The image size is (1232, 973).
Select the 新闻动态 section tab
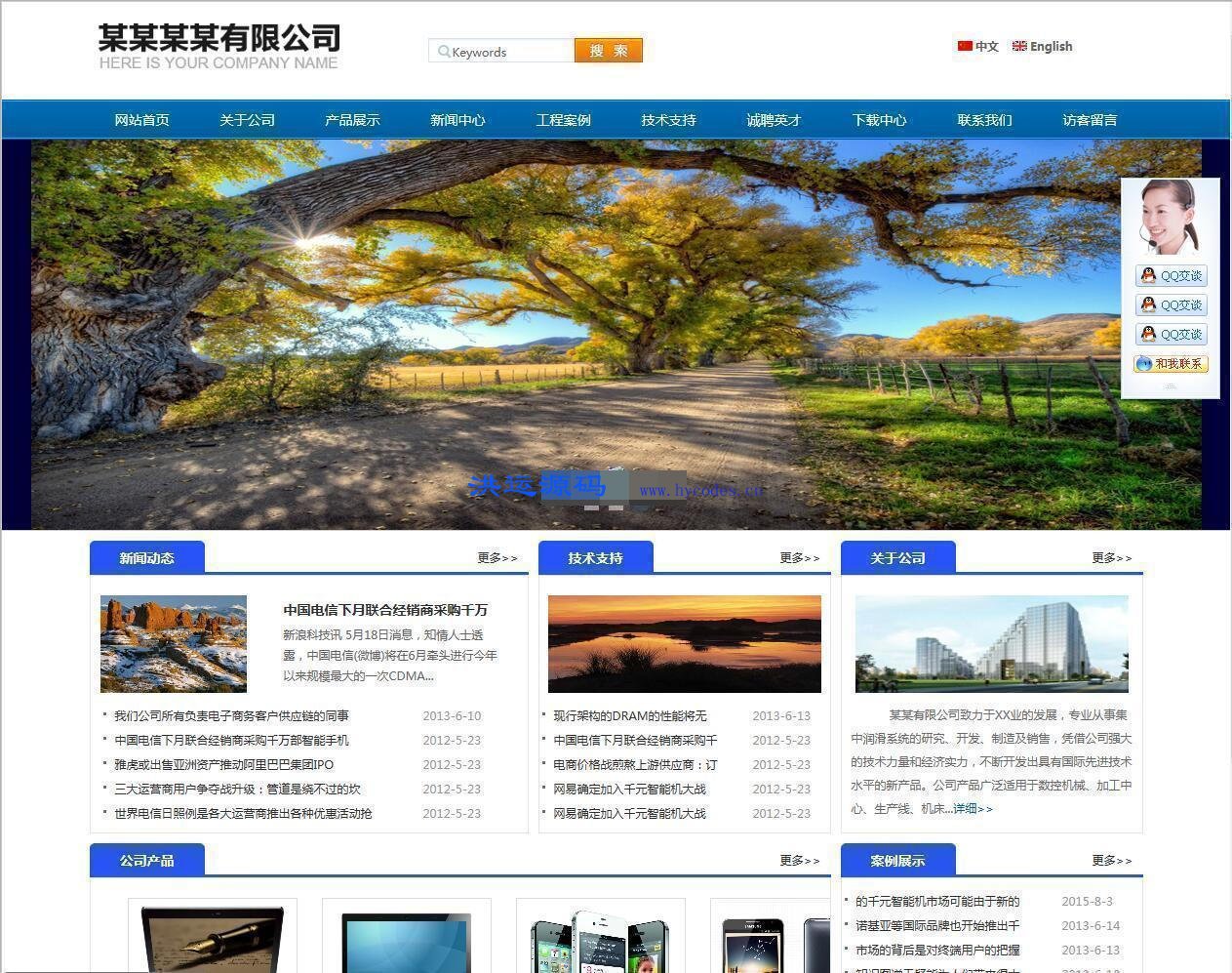point(147,558)
